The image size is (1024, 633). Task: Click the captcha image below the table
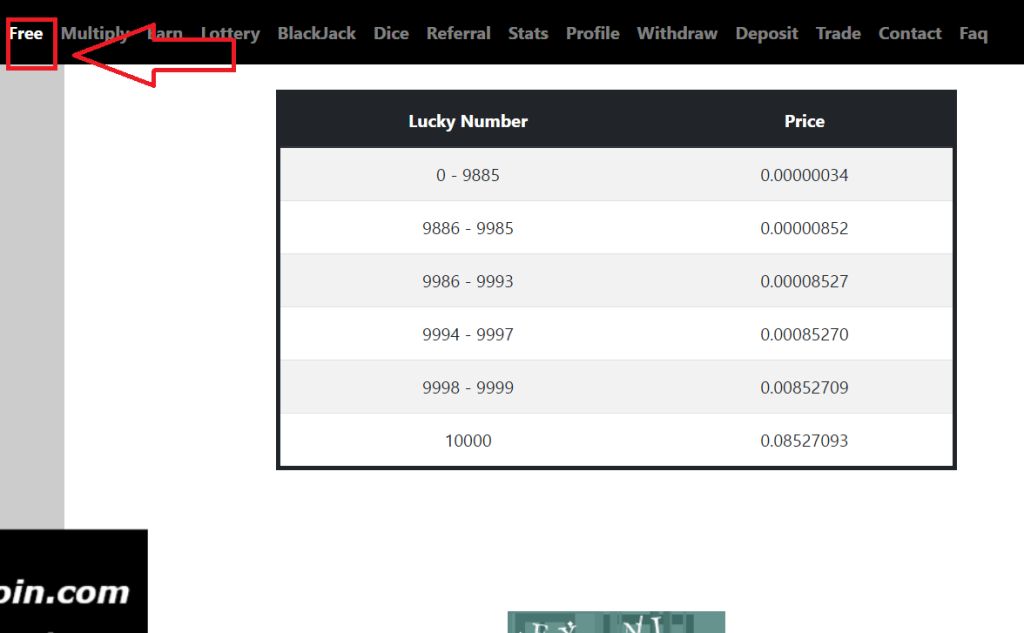(616, 622)
